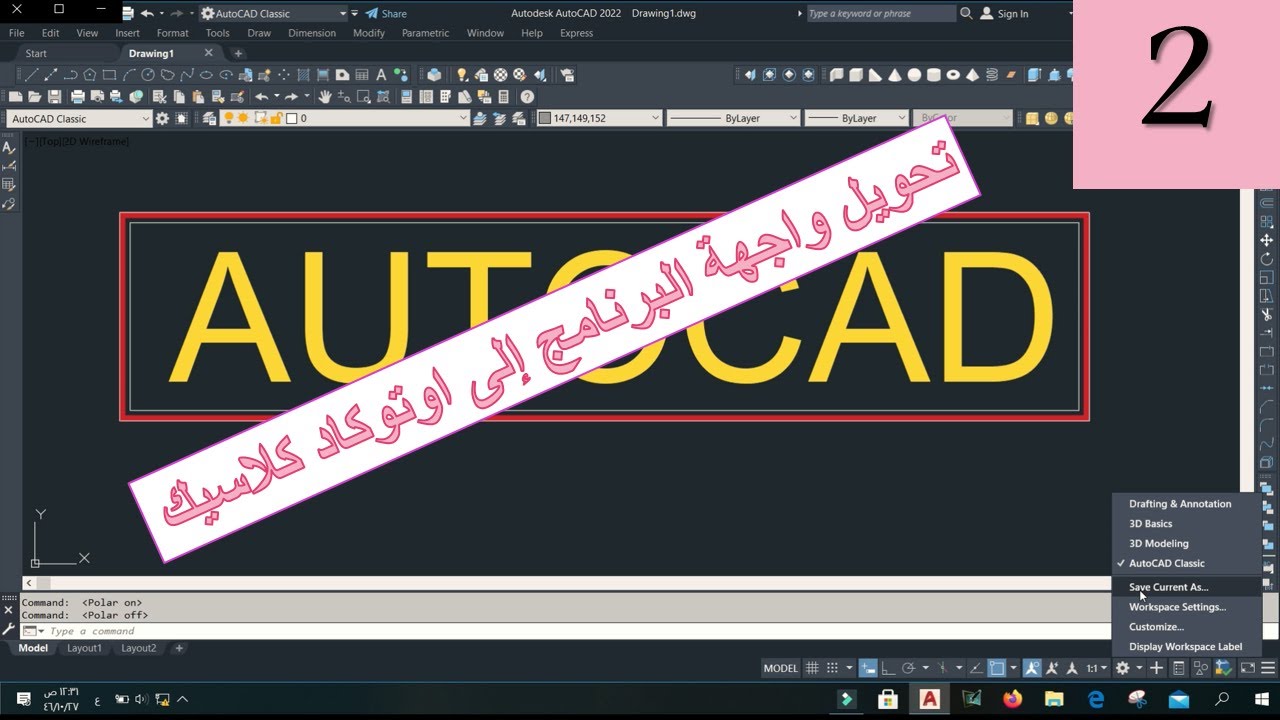The image size is (1280, 720).
Task: Toggle ortho mode in status bar
Action: 889,668
